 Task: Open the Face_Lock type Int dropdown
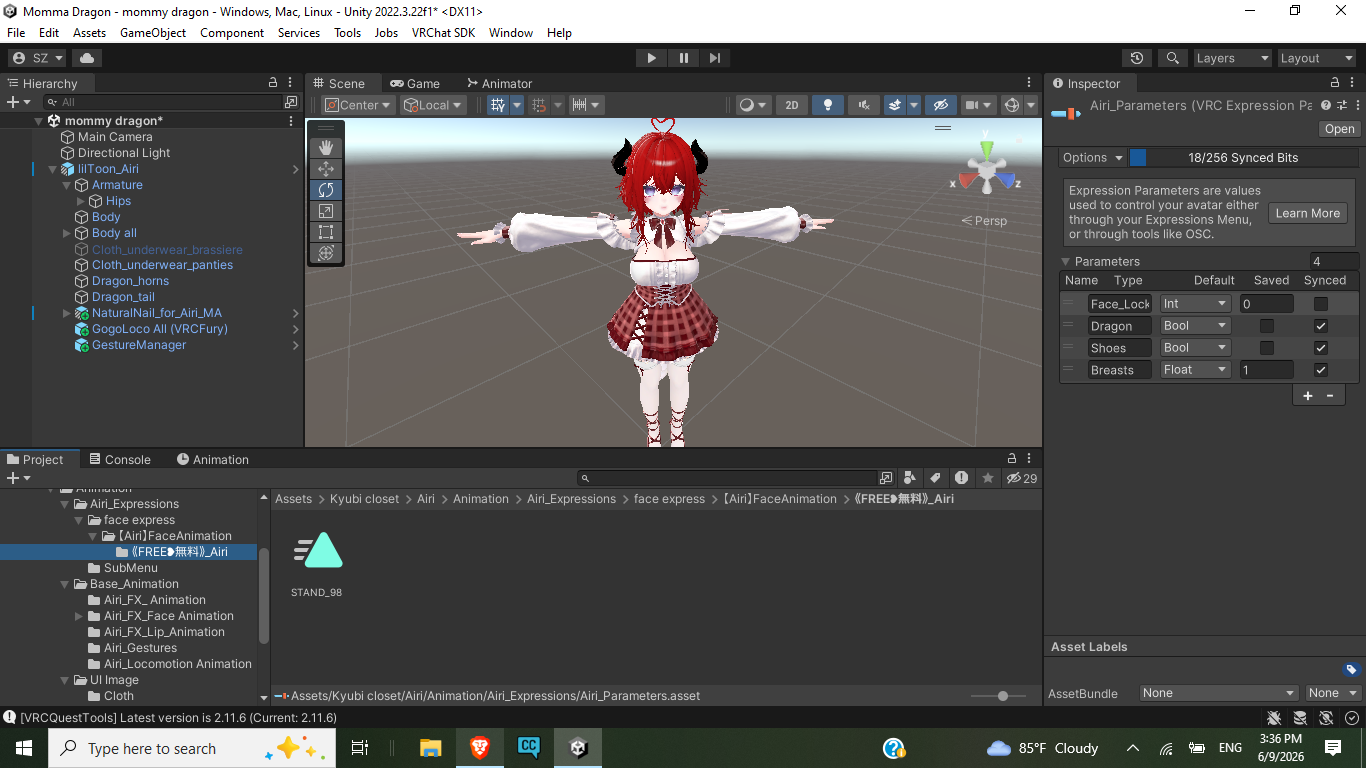point(1195,304)
